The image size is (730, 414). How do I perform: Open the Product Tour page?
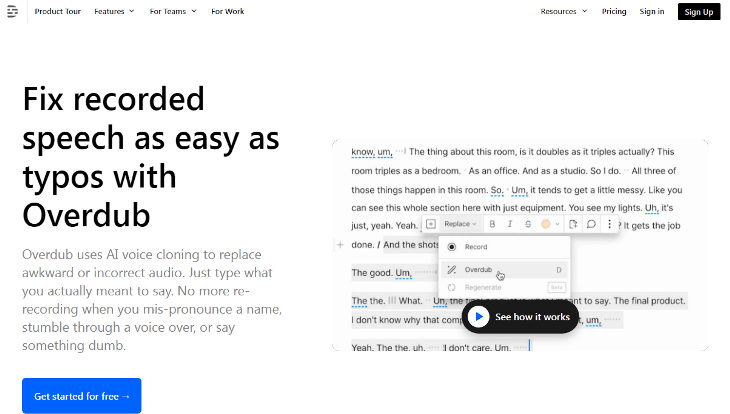point(58,11)
